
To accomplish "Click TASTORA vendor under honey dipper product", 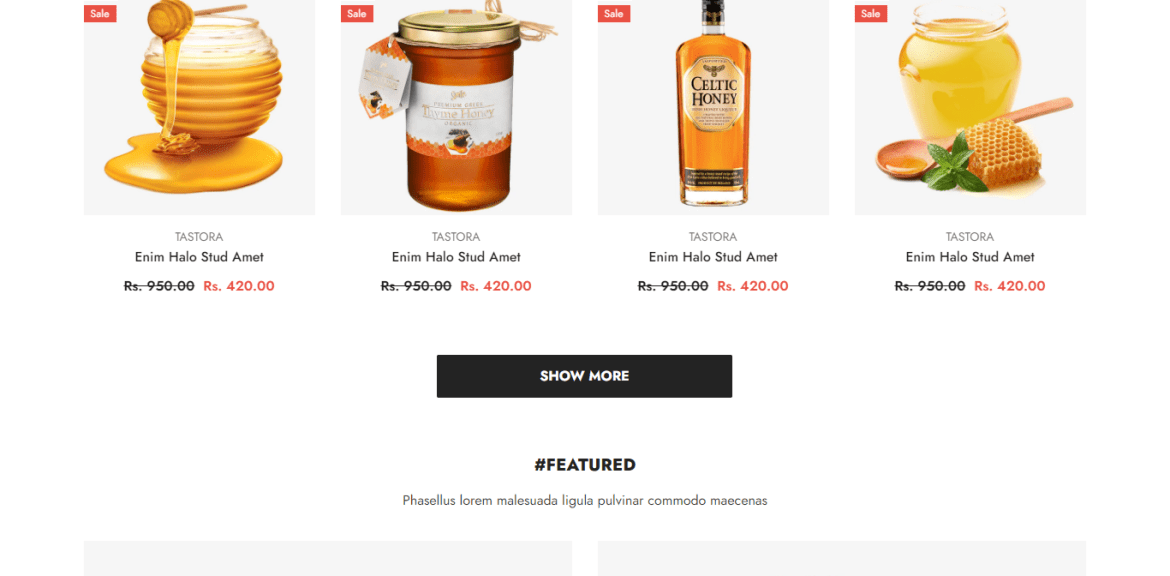I will click(199, 237).
